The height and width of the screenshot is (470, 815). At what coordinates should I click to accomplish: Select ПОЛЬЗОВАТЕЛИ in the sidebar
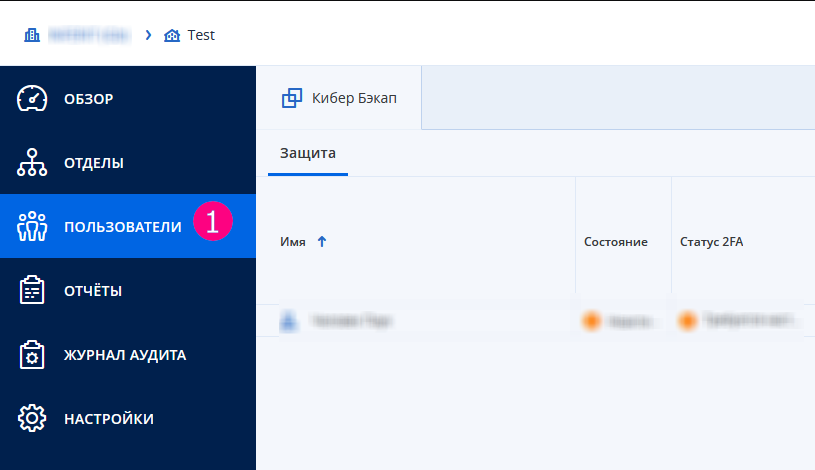click(128, 226)
